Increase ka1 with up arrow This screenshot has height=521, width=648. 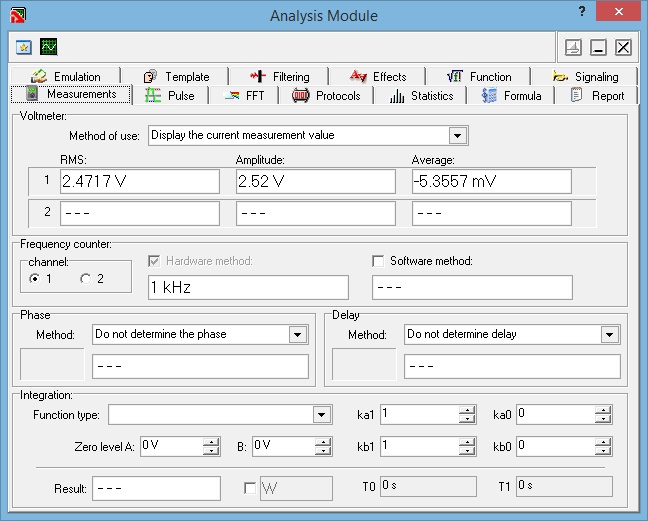pos(467,410)
